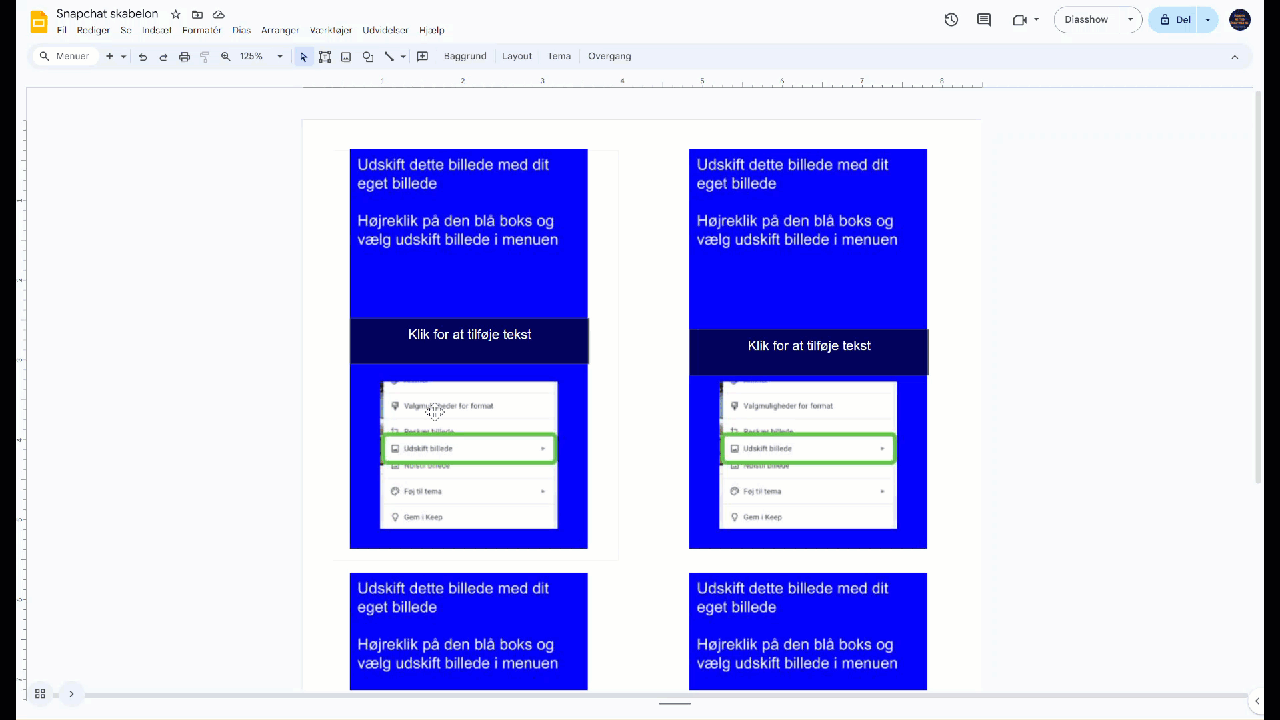Open the Arranger menu
The width and height of the screenshot is (1280, 720).
coord(280,31)
